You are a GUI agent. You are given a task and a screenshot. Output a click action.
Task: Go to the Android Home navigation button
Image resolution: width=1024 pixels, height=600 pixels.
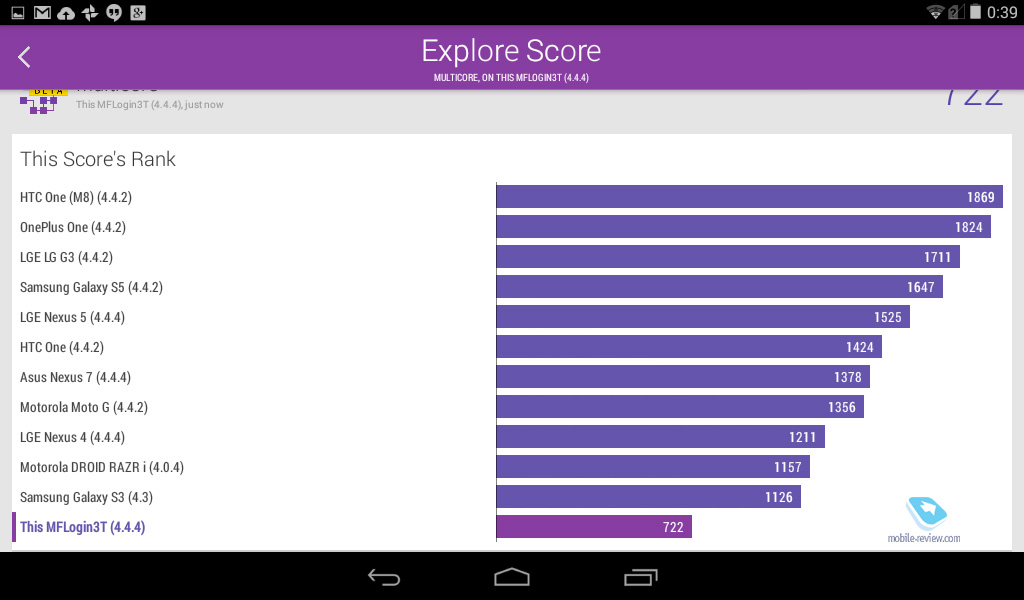pyautogui.click(x=512, y=577)
